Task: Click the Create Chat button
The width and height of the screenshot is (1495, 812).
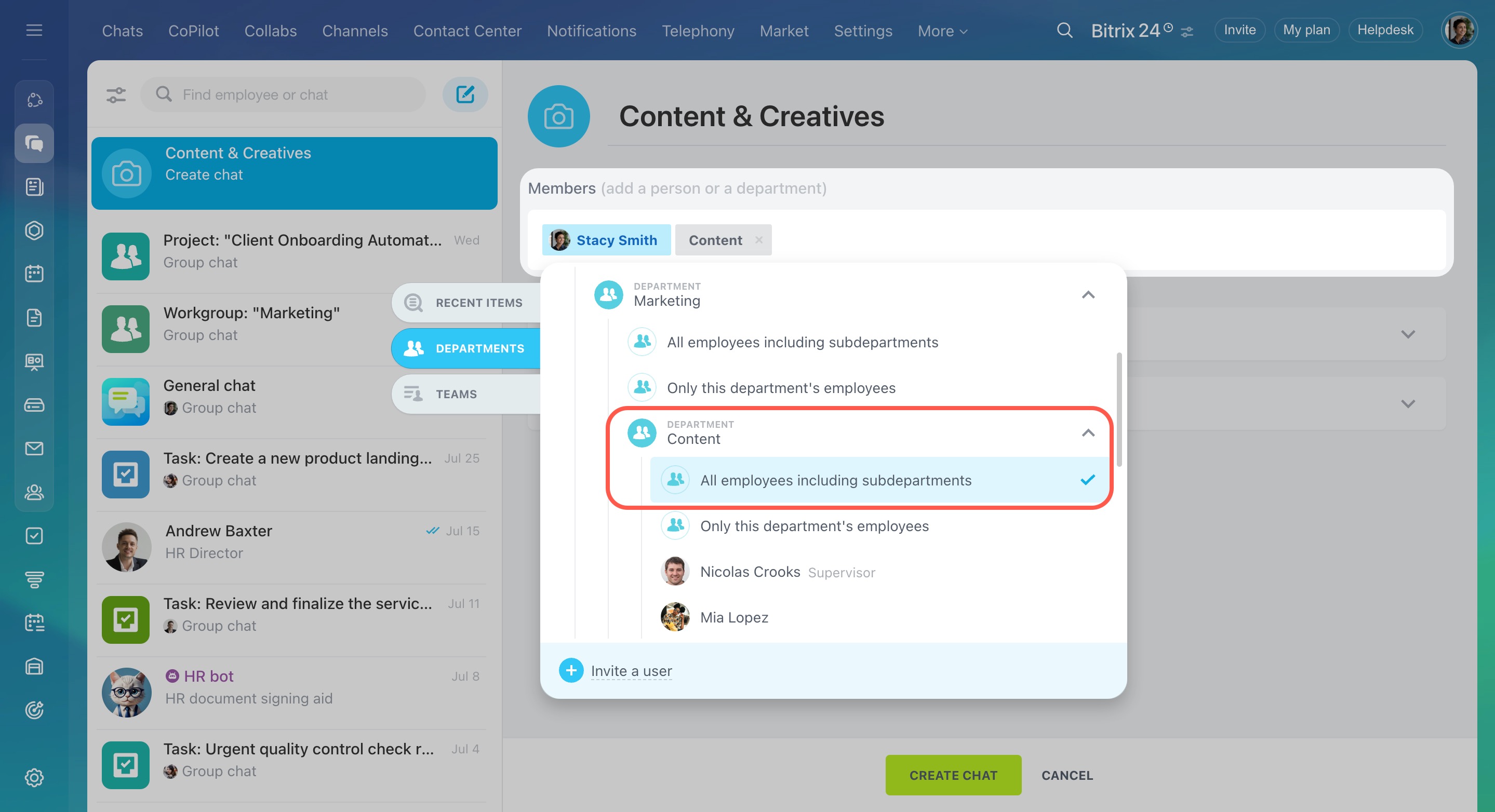Action: (x=953, y=775)
